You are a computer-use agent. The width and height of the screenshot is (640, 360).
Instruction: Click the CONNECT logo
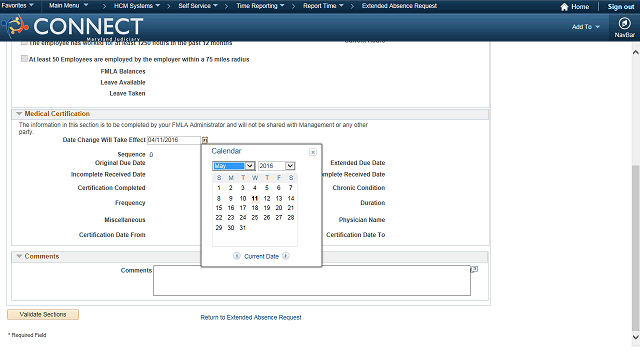coord(73,27)
